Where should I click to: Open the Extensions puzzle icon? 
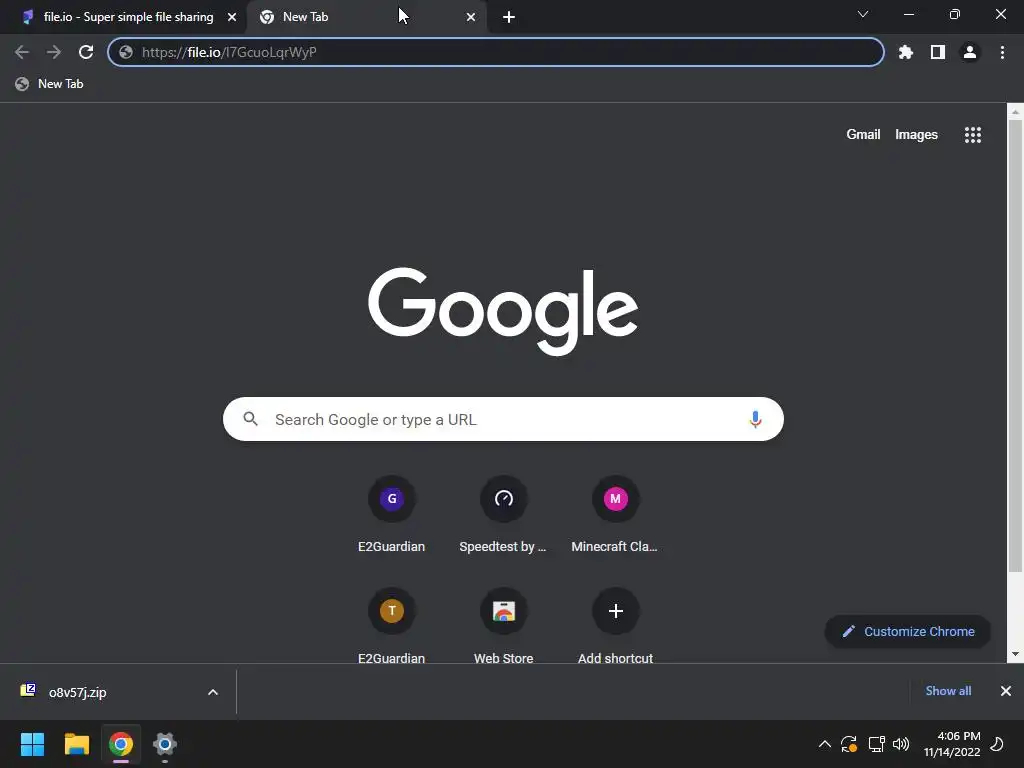pos(905,52)
